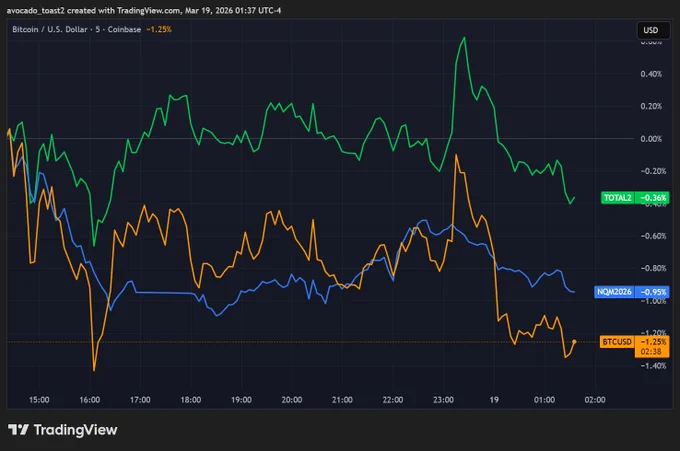The height and width of the screenshot is (451, 680).
Task: Click the 0.00% price axis label
Action: click(x=651, y=139)
